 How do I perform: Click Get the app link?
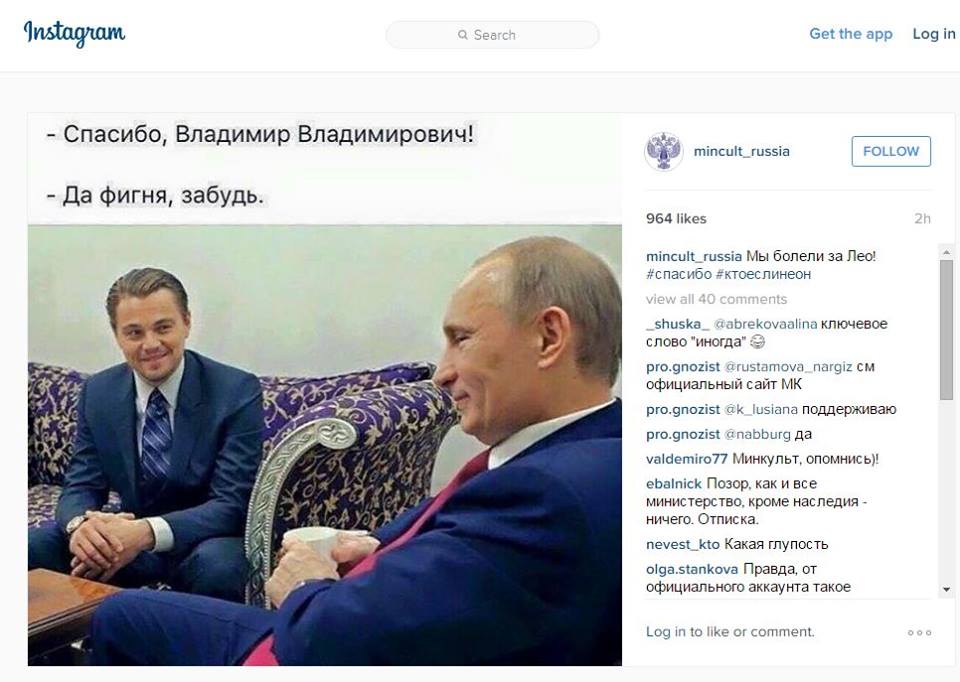850,34
